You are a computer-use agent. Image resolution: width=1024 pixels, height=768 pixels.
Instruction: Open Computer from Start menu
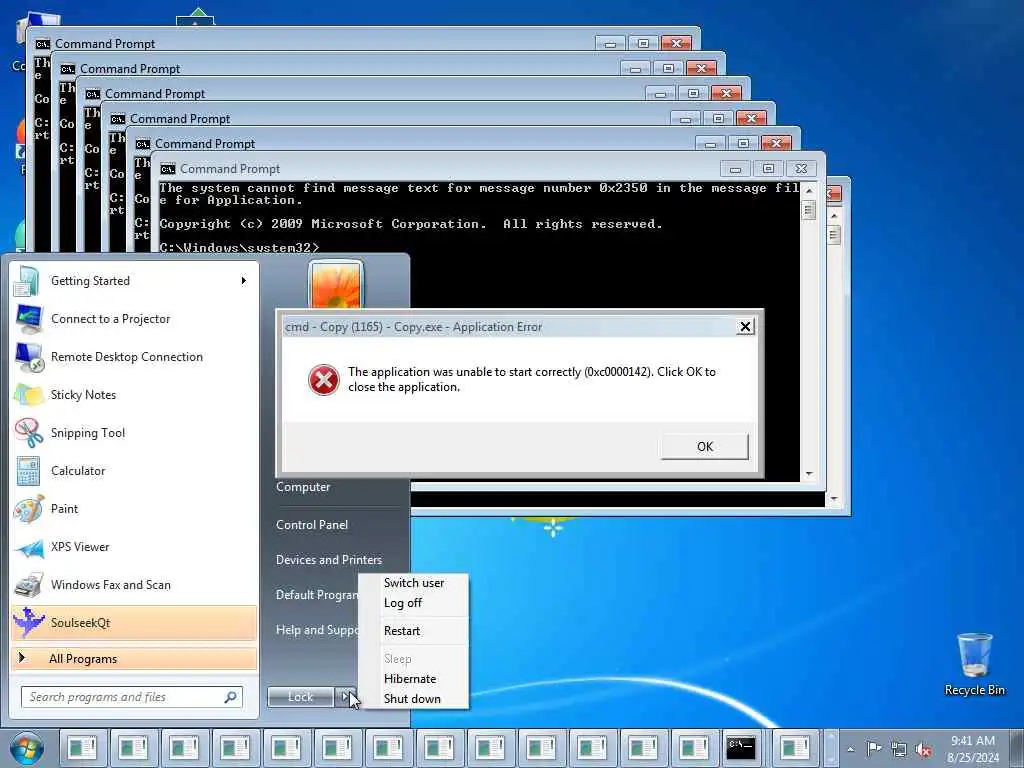pos(303,487)
